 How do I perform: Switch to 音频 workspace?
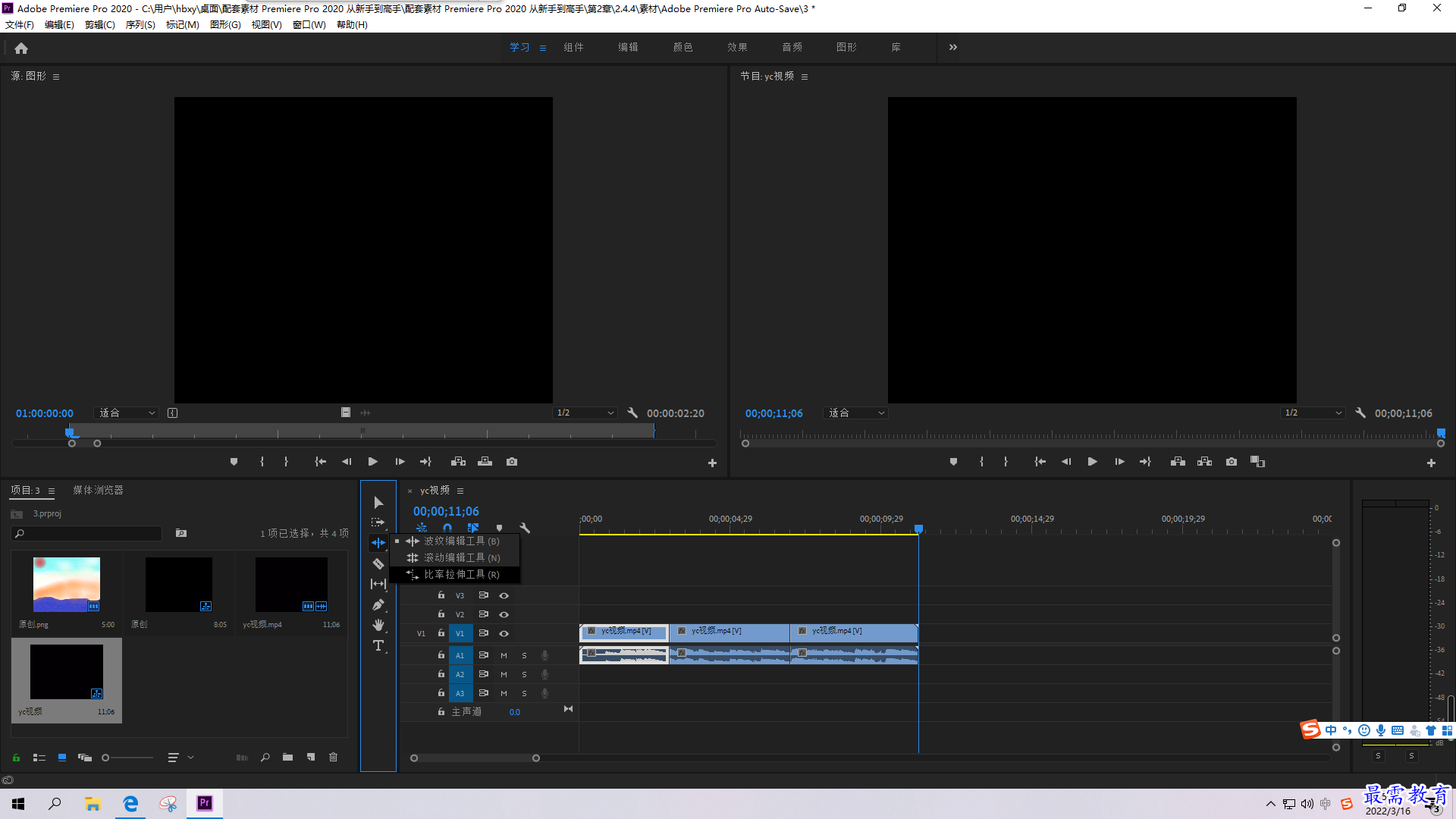[x=792, y=47]
